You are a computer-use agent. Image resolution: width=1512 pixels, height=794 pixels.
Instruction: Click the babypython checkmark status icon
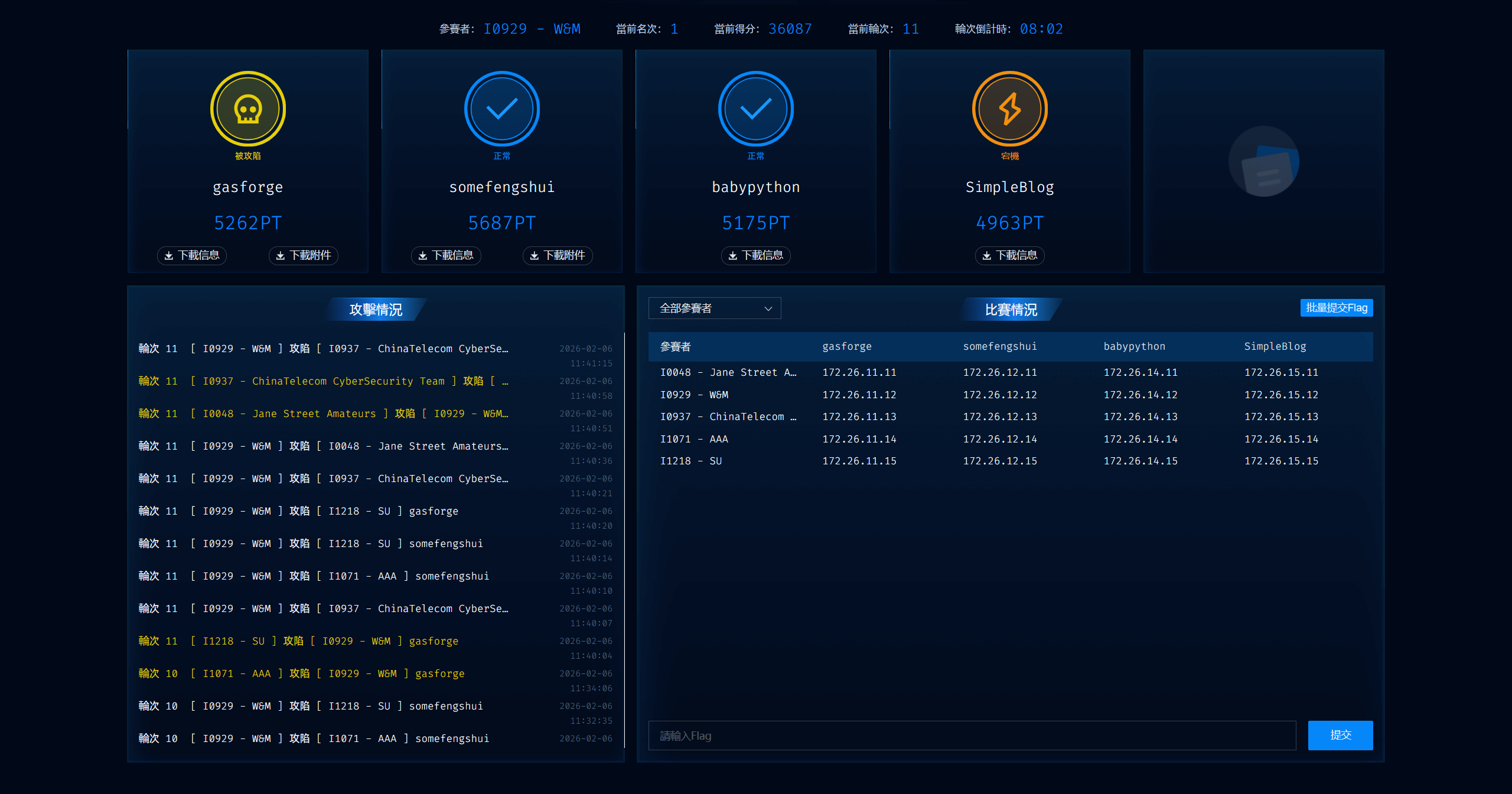point(755,109)
